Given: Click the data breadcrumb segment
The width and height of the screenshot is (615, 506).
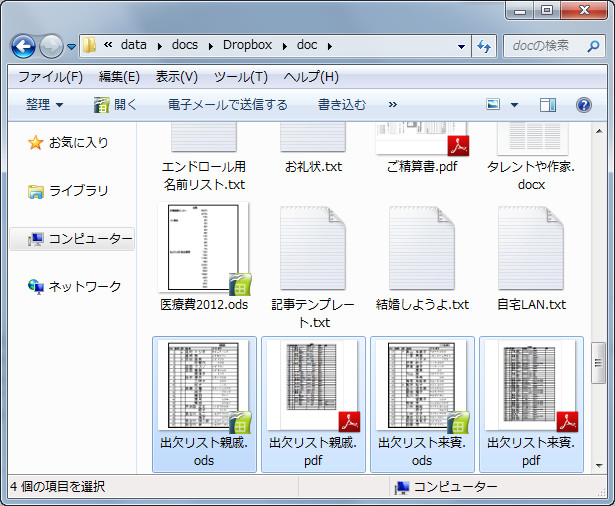Looking at the screenshot, I should (134, 45).
